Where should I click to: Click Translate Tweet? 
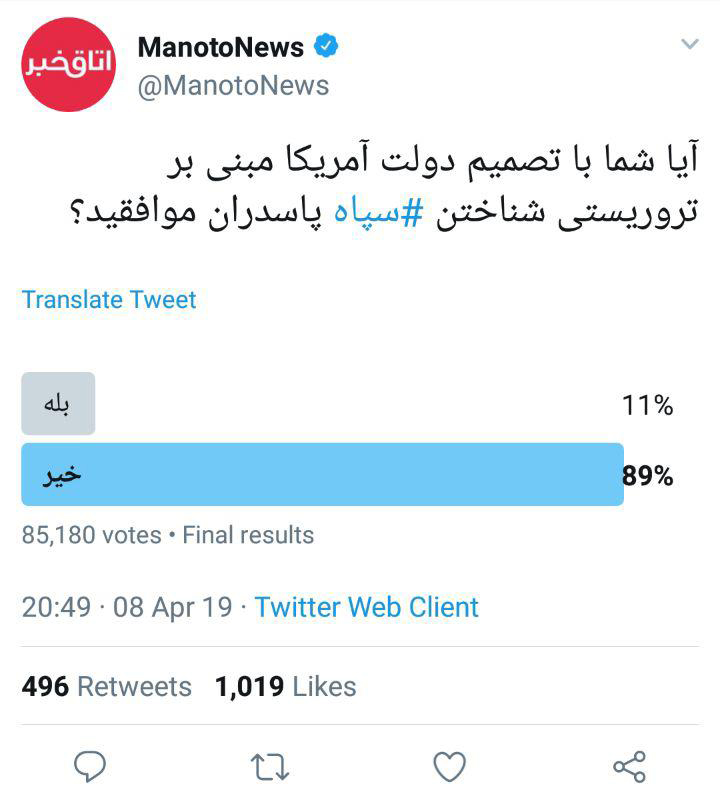(x=109, y=300)
